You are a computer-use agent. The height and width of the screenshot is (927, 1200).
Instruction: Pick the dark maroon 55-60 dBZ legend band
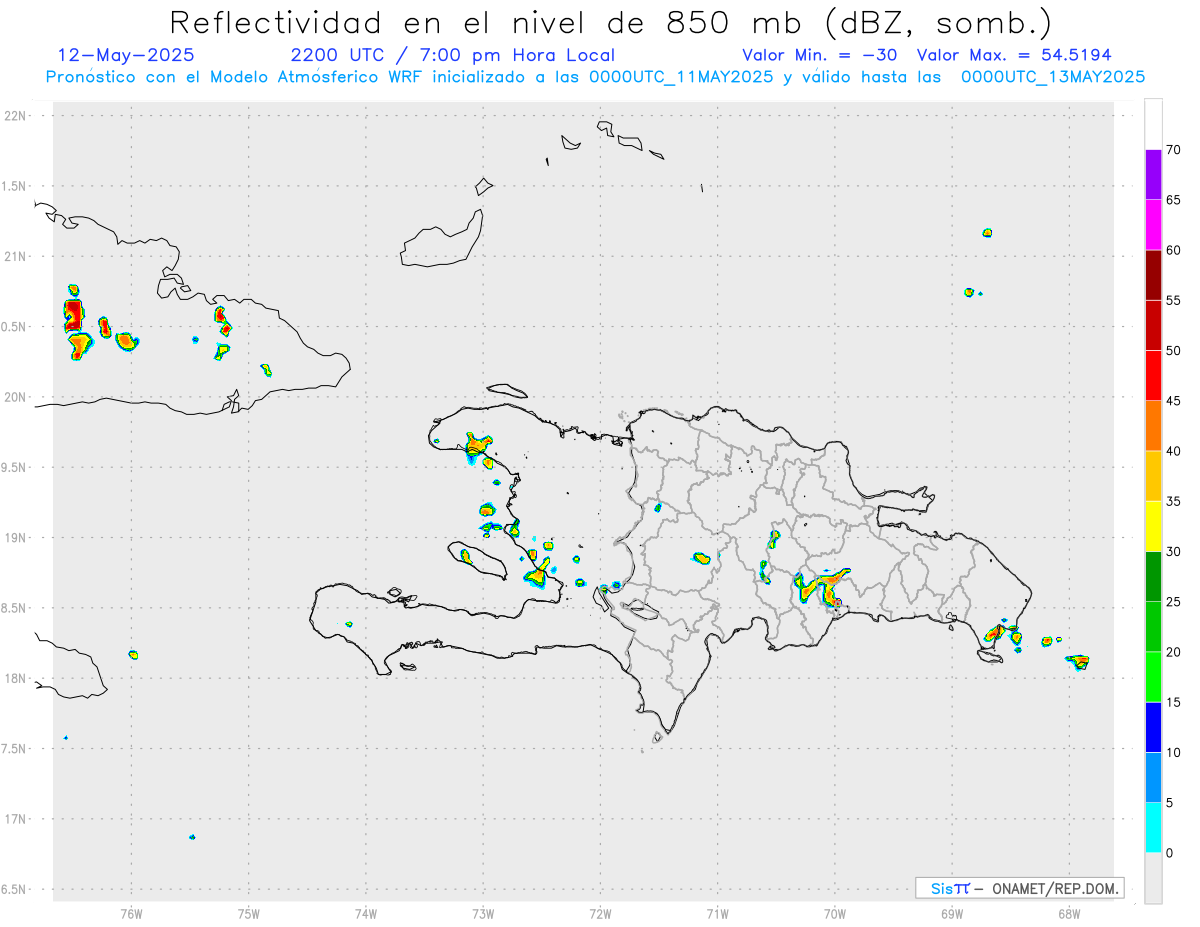(x=1153, y=275)
